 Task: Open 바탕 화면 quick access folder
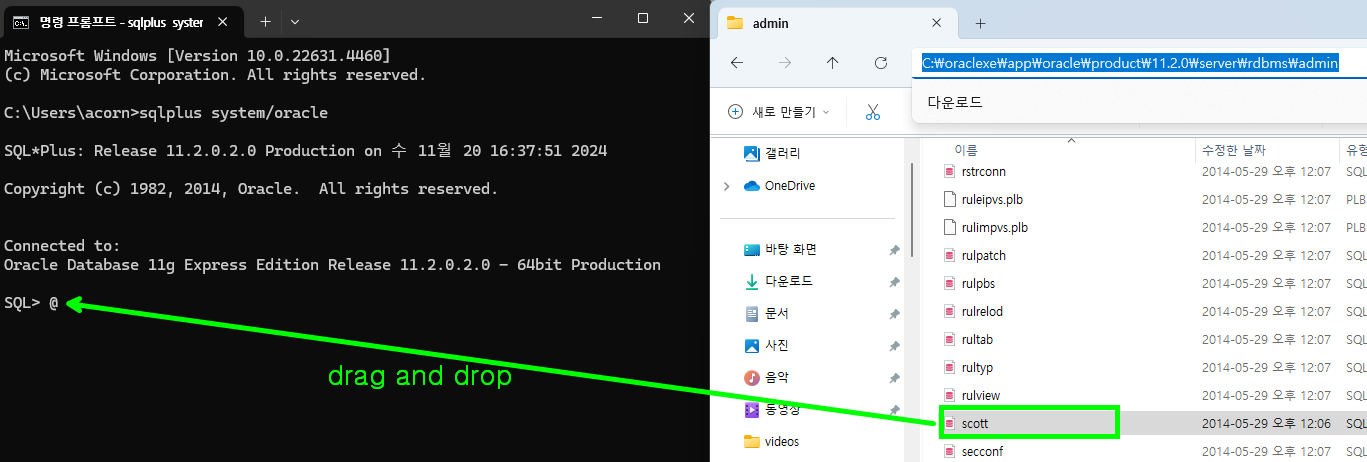(x=780, y=249)
